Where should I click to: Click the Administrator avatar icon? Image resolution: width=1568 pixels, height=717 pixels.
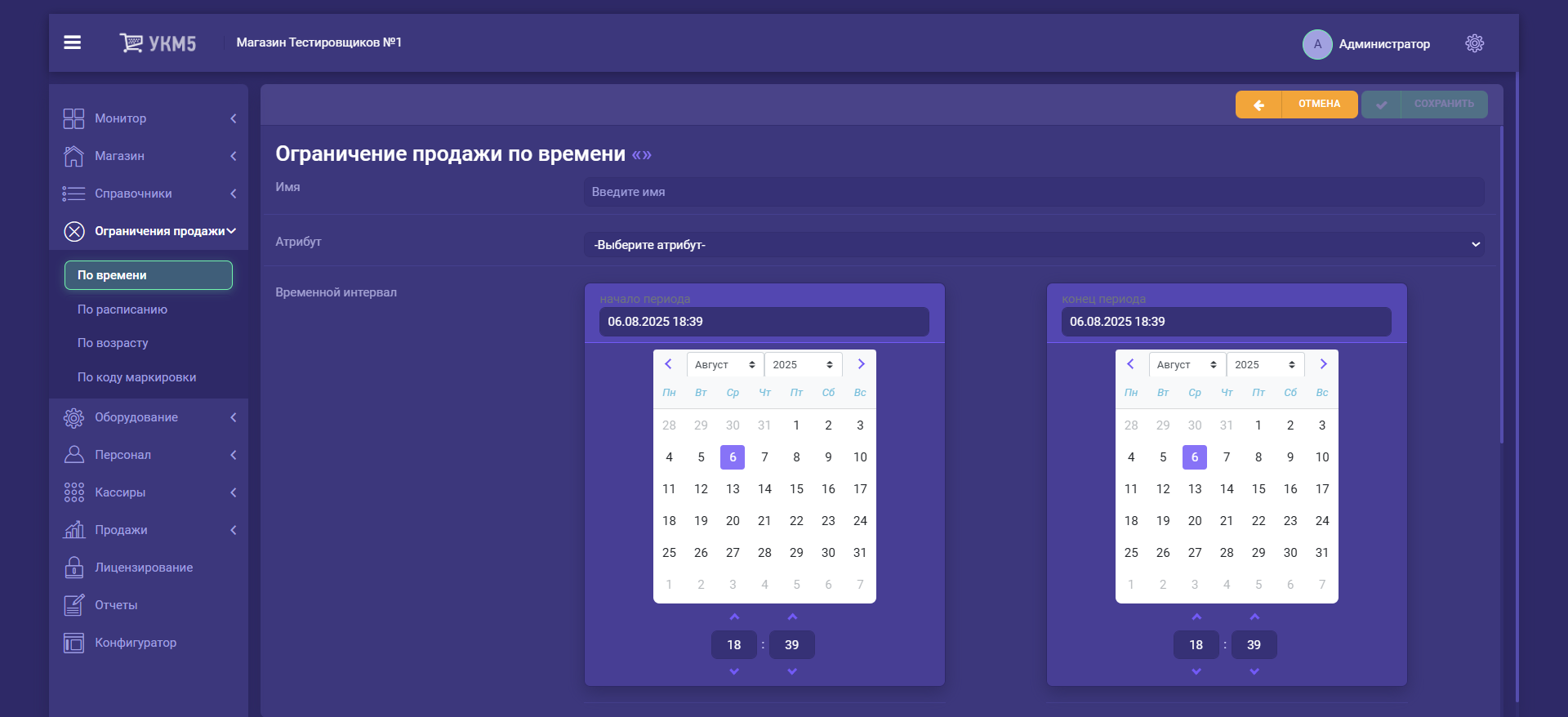[x=1317, y=44]
